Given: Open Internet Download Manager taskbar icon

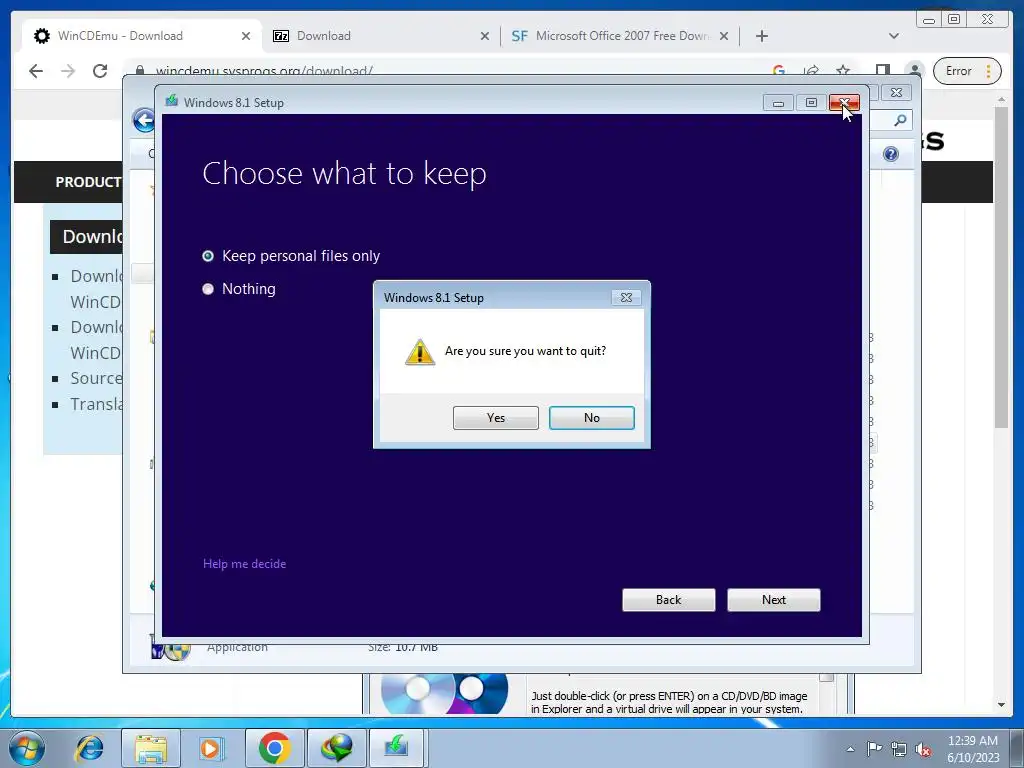Looking at the screenshot, I should coord(336,748).
